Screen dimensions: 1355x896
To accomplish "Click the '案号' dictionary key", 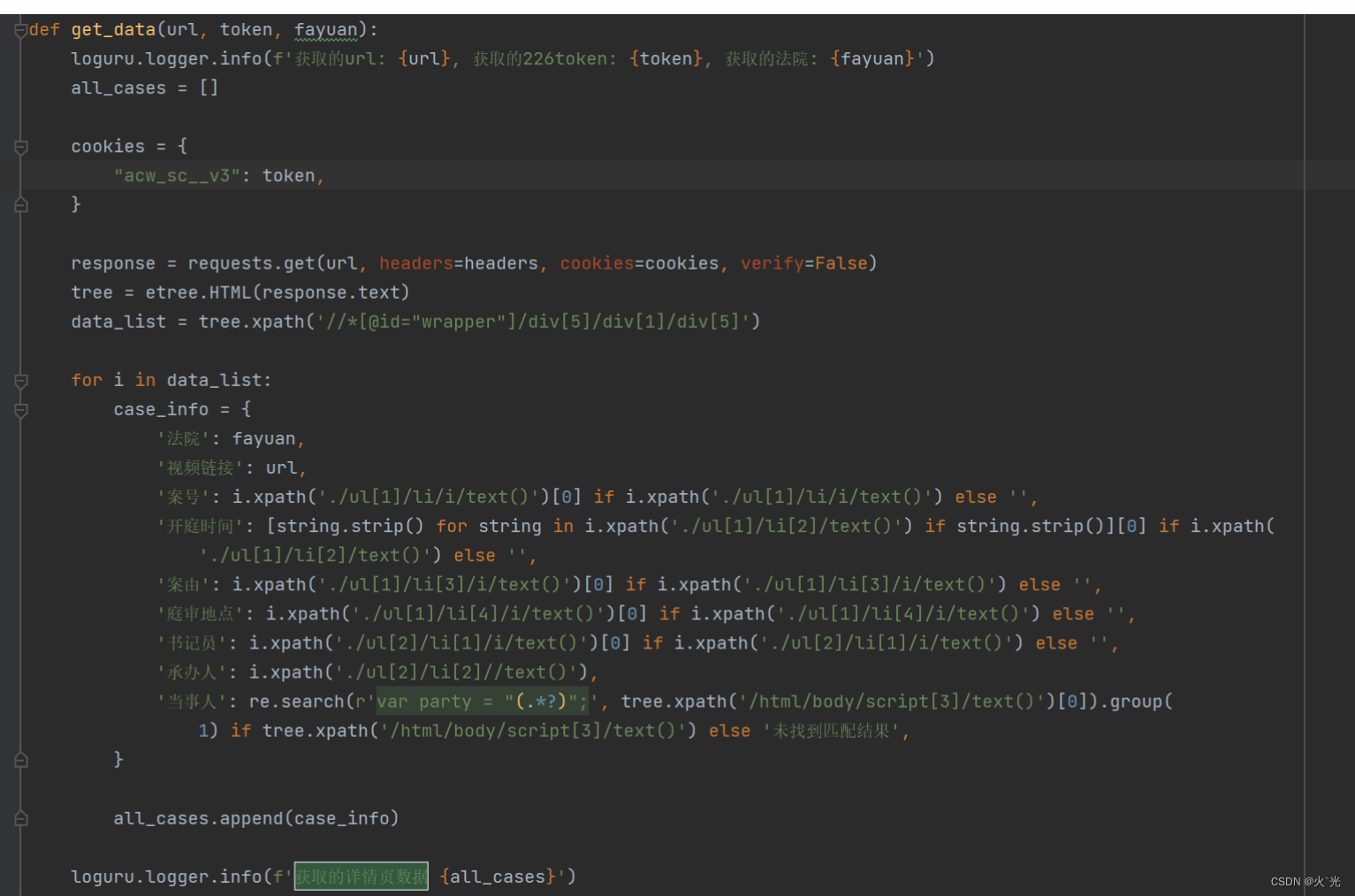I will [x=183, y=497].
